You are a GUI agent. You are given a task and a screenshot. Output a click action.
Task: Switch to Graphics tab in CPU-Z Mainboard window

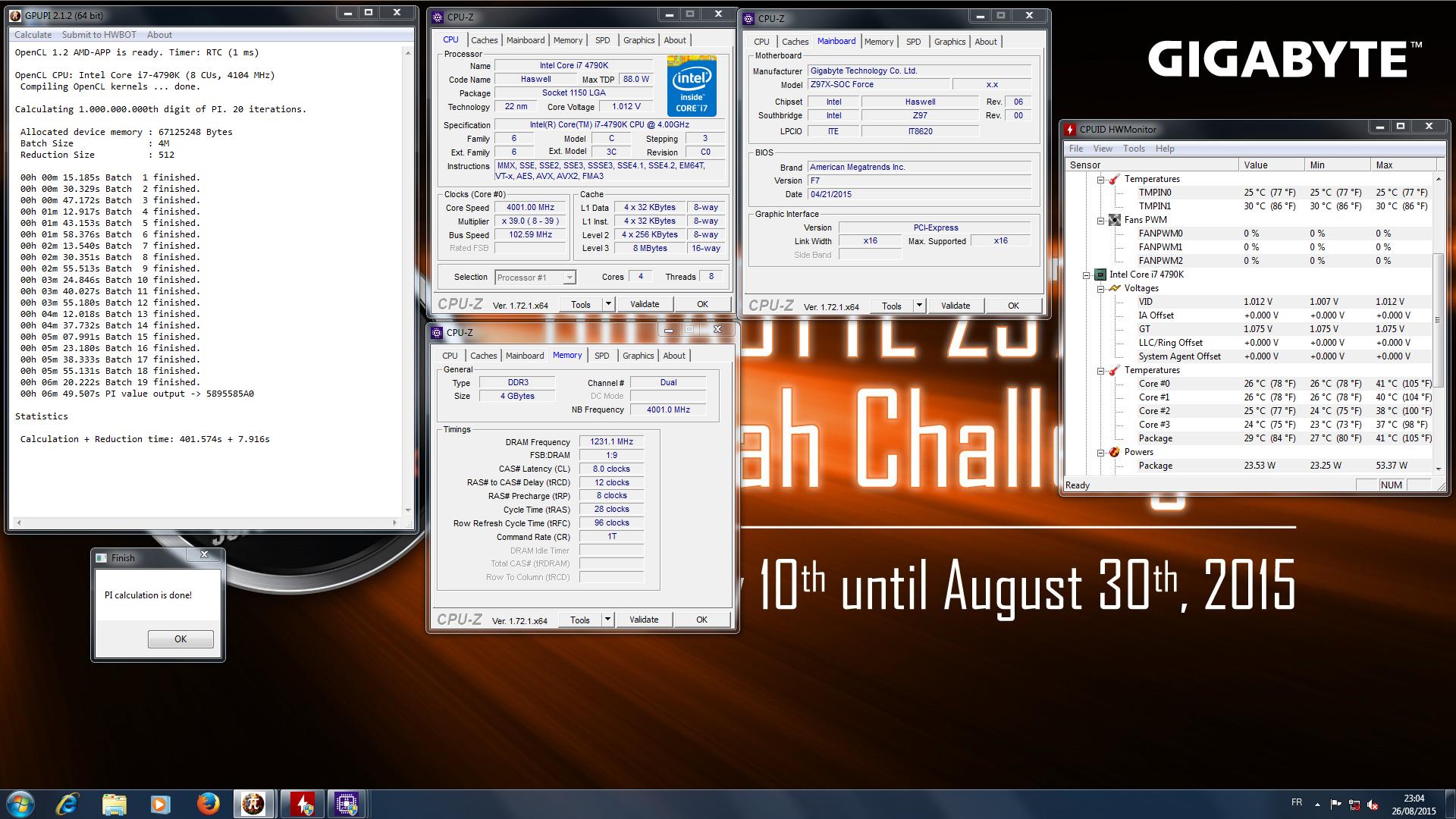pyautogui.click(x=949, y=42)
